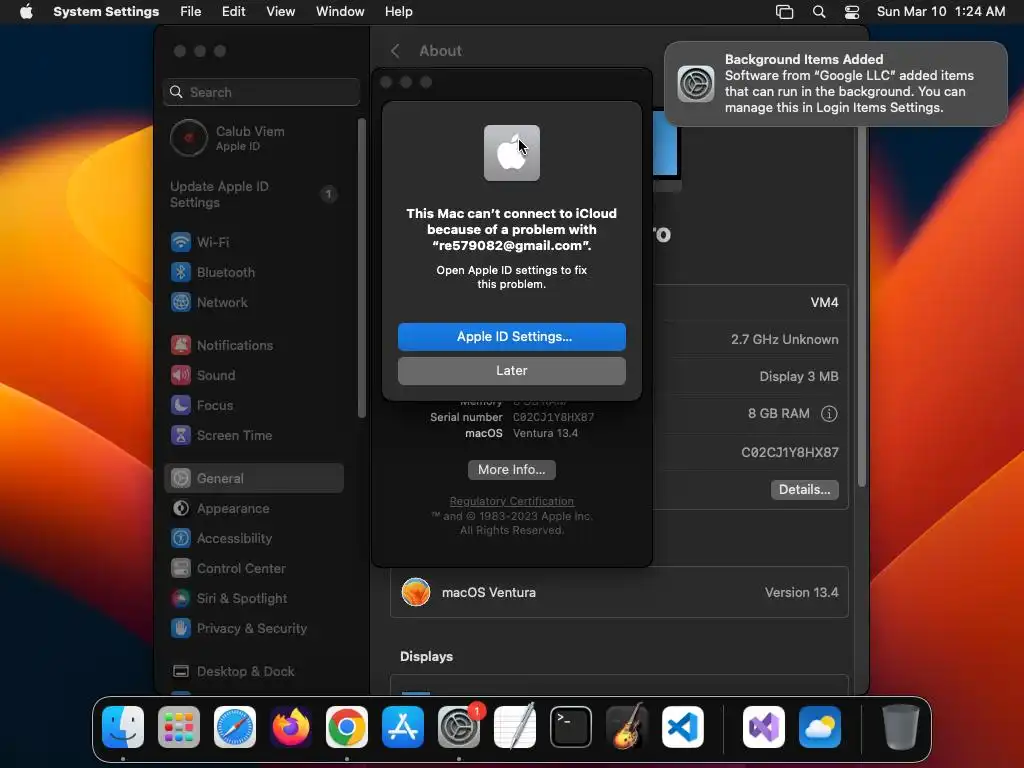Viewport: 1024px width, 768px height.
Task: Launch Visual Studio Code from Dock
Action: pos(682,727)
